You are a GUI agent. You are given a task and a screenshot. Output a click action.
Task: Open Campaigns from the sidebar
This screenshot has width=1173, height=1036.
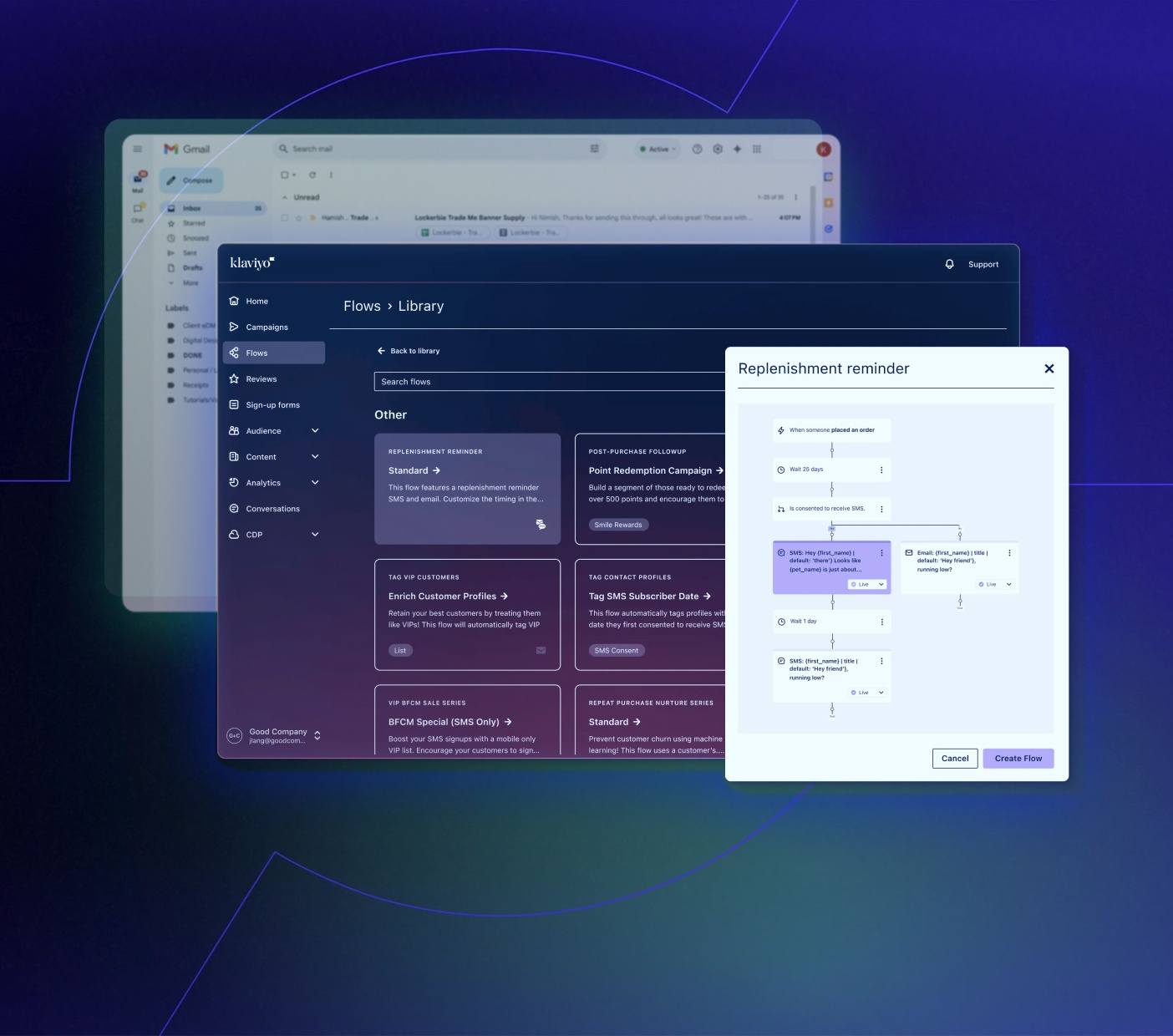click(267, 327)
